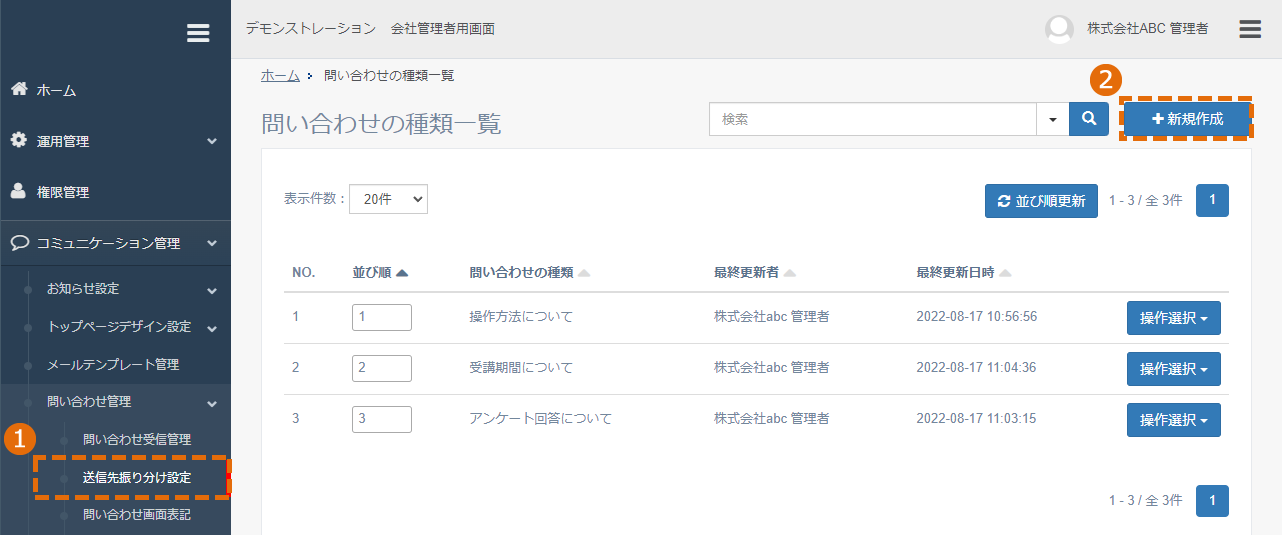The width and height of the screenshot is (1282, 535).
Task: Open 操作選択 for アンケート回答について row
Action: [x=1174, y=420]
